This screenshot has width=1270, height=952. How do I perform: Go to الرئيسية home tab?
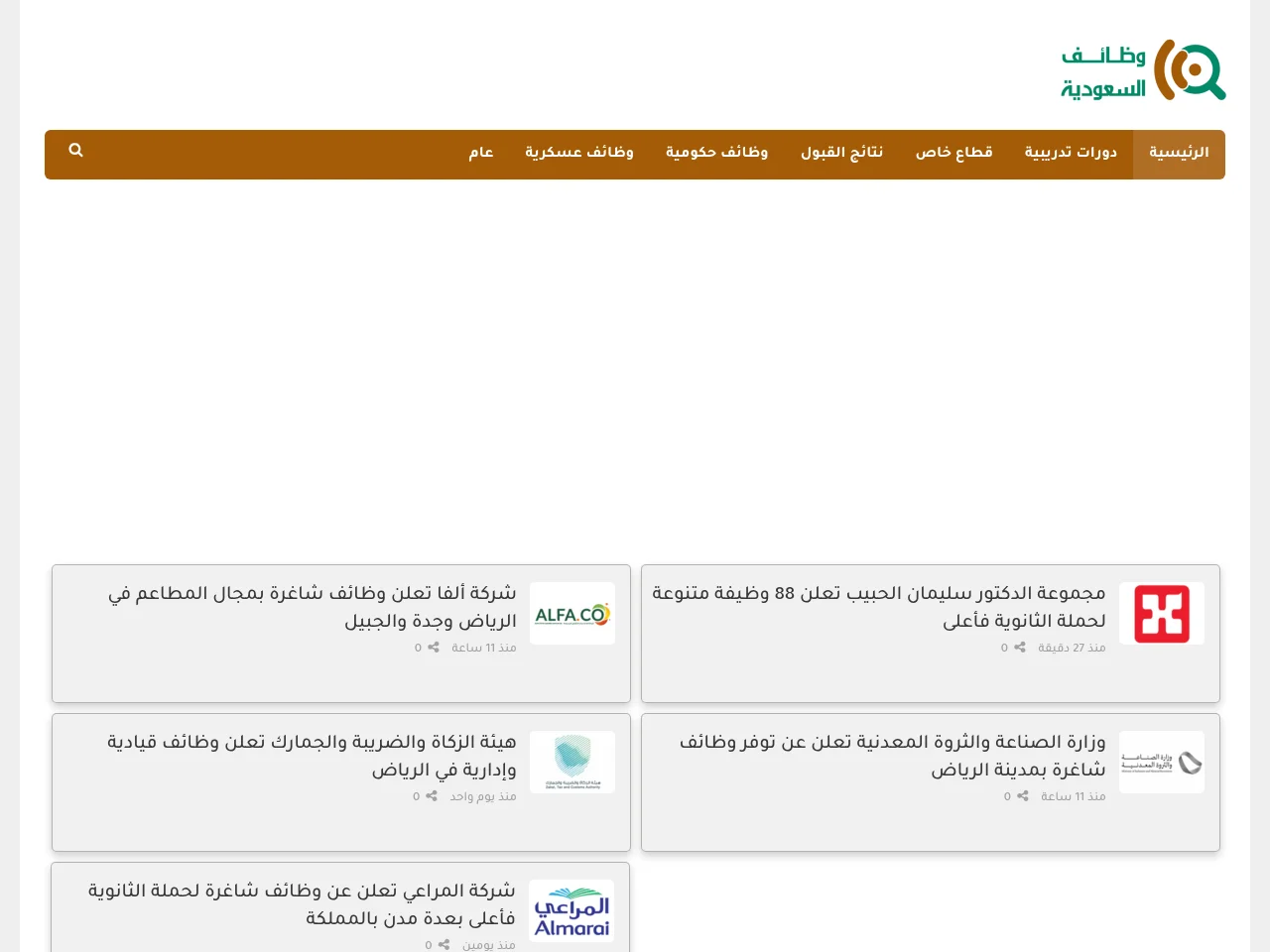tap(1179, 154)
